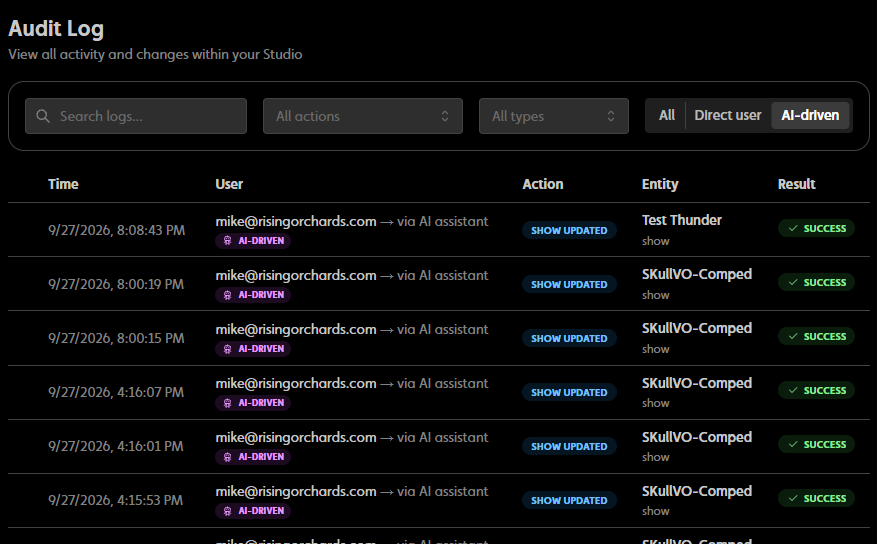Click SHOW UPDATED badge in 4:15:53 PM row
The width and height of the screenshot is (877, 544).
[569, 500]
